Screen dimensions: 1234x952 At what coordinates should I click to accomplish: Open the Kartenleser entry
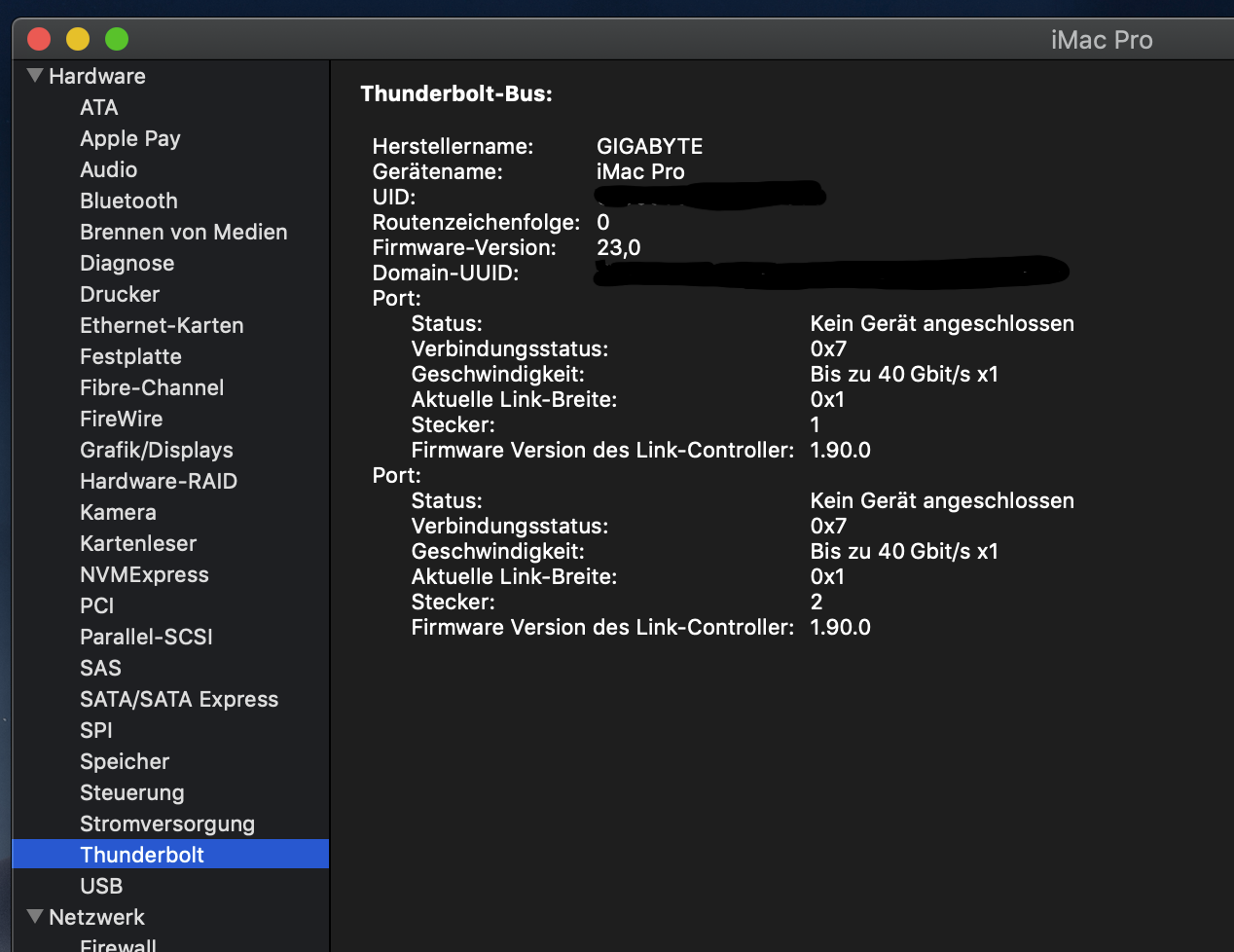tap(138, 543)
